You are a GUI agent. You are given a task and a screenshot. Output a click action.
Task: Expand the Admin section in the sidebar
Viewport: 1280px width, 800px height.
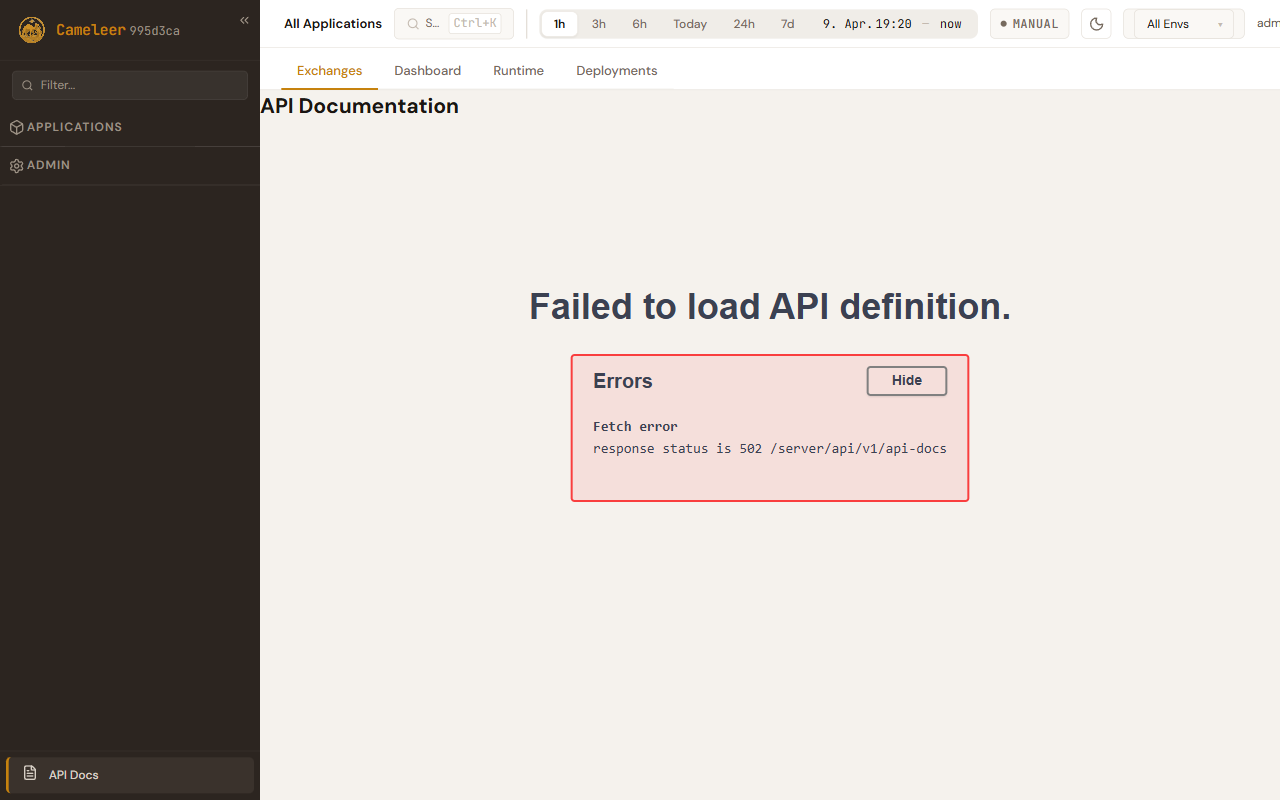coord(49,165)
